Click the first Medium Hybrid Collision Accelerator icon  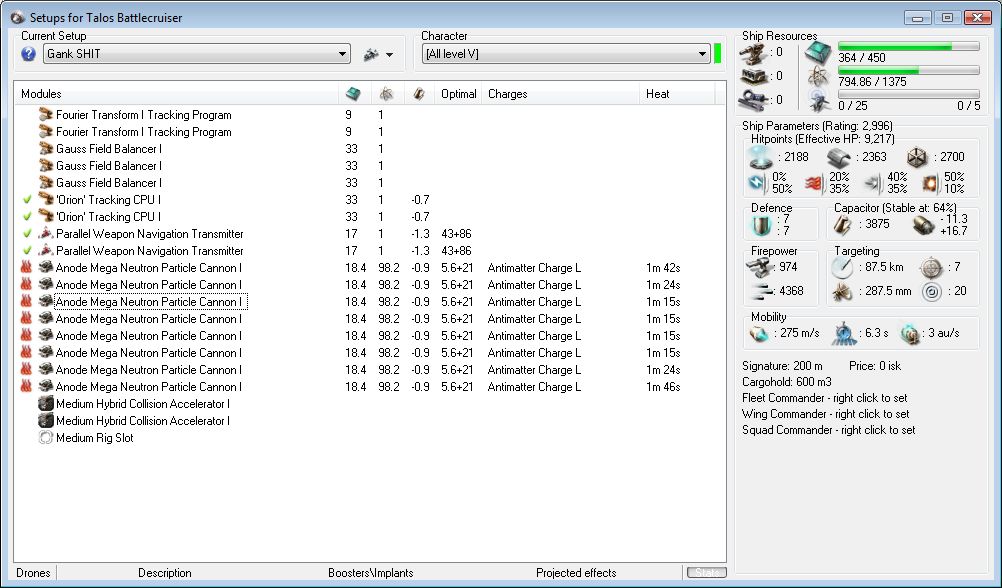[x=45, y=404]
